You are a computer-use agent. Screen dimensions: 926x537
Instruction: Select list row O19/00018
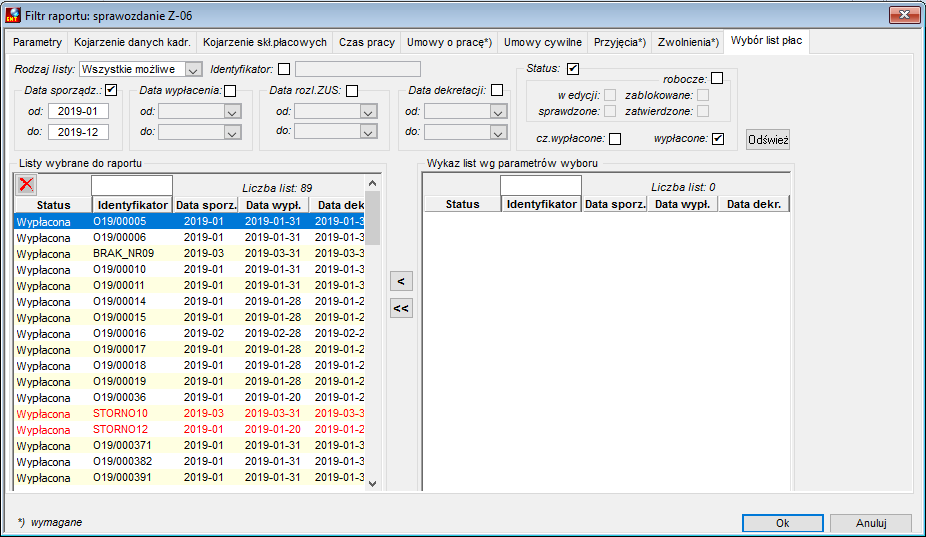click(190, 365)
